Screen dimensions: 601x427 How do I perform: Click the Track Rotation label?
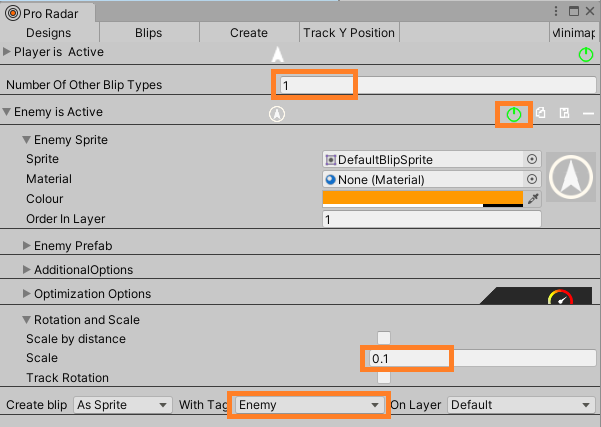coord(67,378)
